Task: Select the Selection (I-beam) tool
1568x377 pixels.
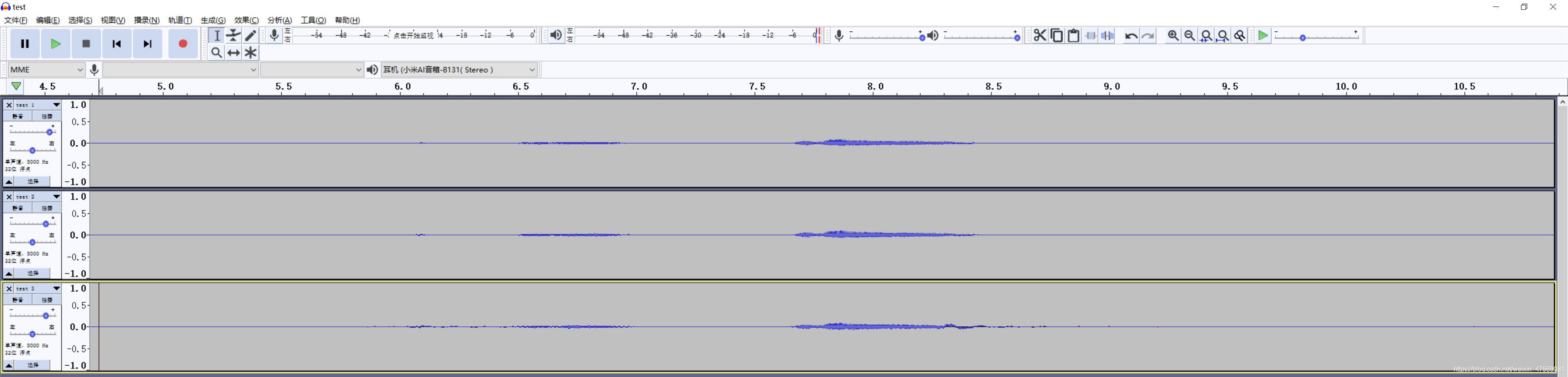Action: [216, 35]
